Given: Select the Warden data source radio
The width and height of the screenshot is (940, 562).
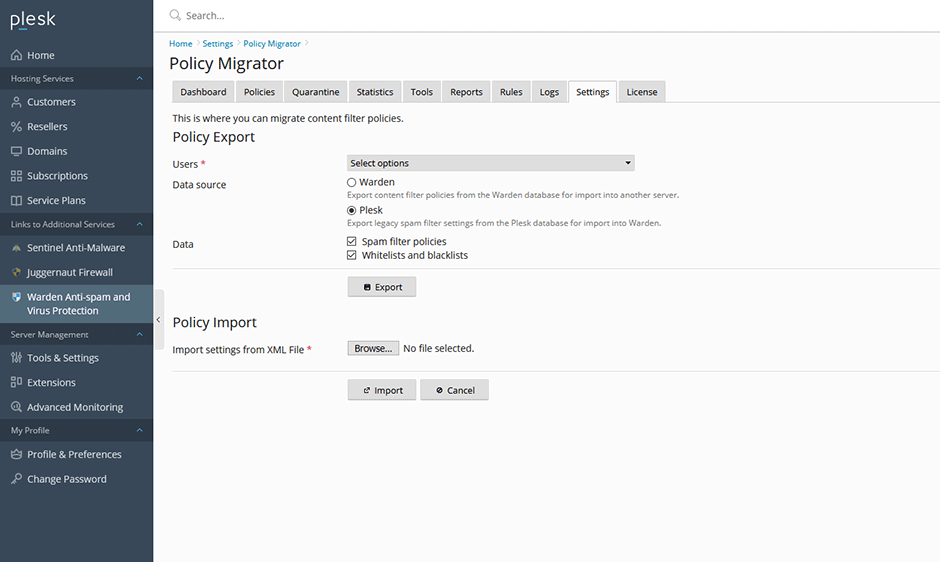Looking at the screenshot, I should click(351, 182).
